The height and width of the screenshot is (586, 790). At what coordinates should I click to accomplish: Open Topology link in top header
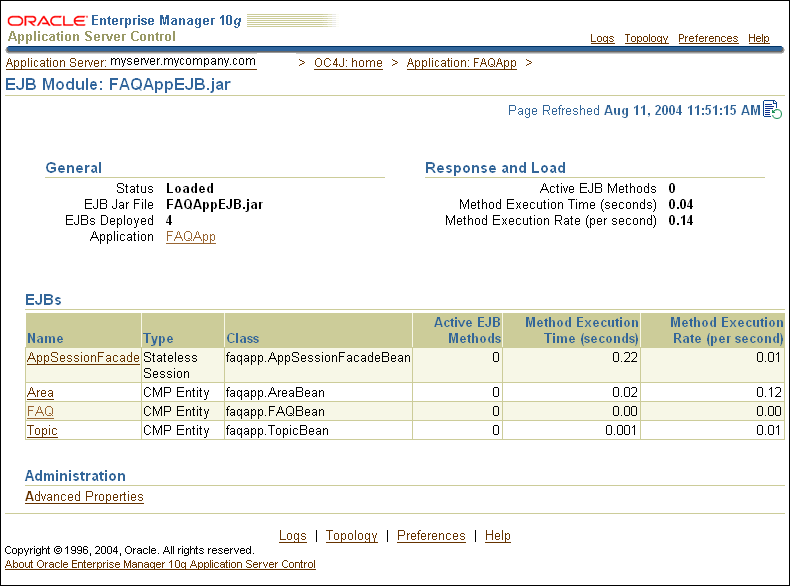click(646, 38)
